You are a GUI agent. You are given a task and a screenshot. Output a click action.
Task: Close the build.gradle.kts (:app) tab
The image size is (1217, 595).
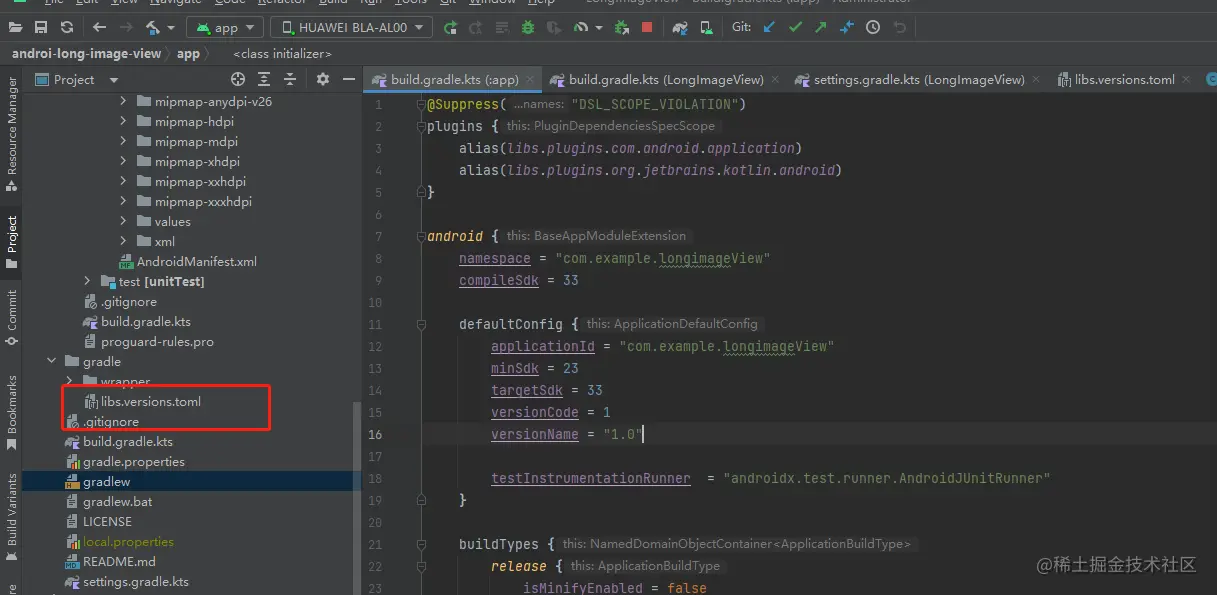click(x=530, y=79)
